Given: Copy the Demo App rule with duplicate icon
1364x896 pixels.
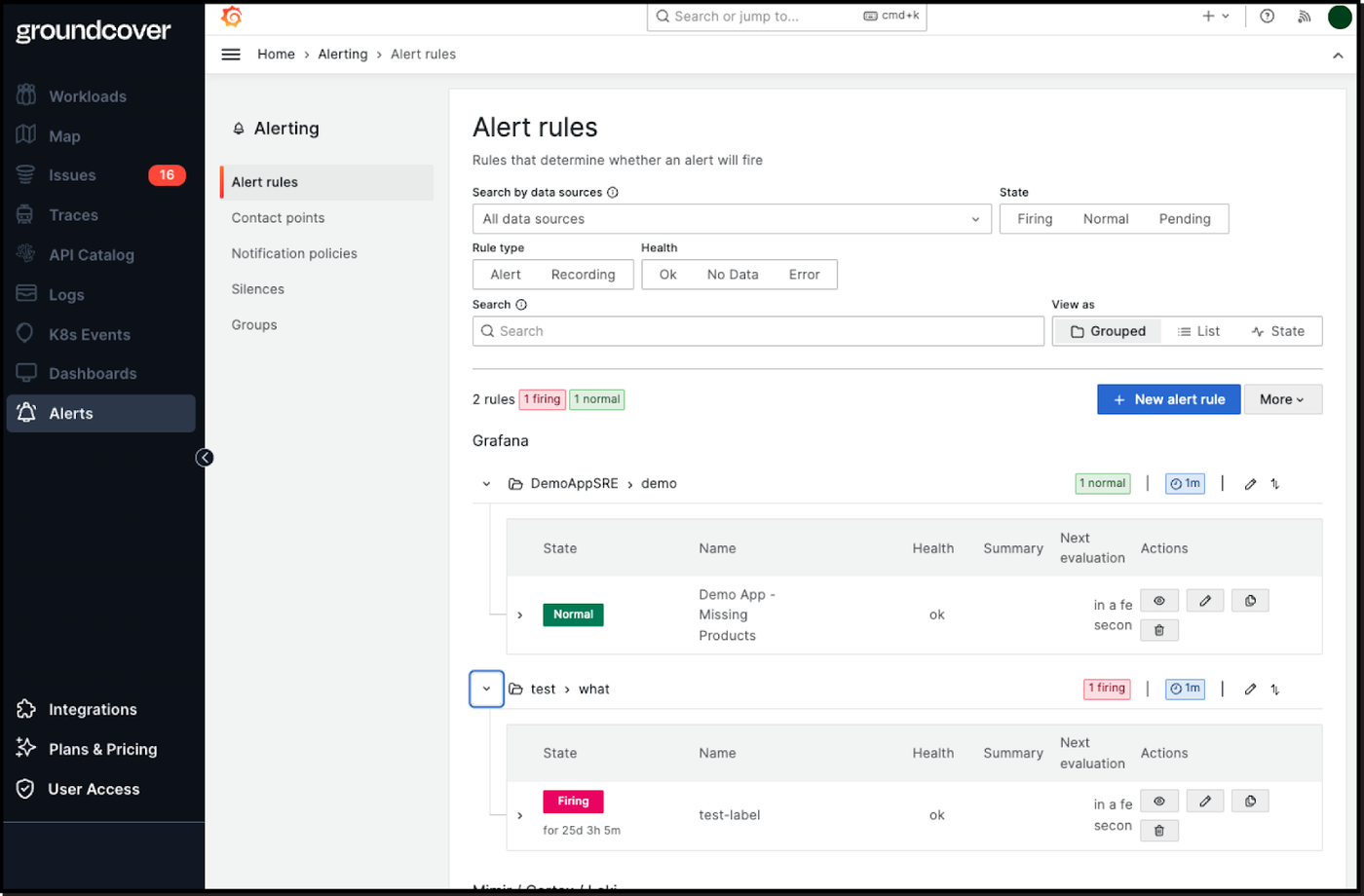Looking at the screenshot, I should pyautogui.click(x=1250, y=601).
